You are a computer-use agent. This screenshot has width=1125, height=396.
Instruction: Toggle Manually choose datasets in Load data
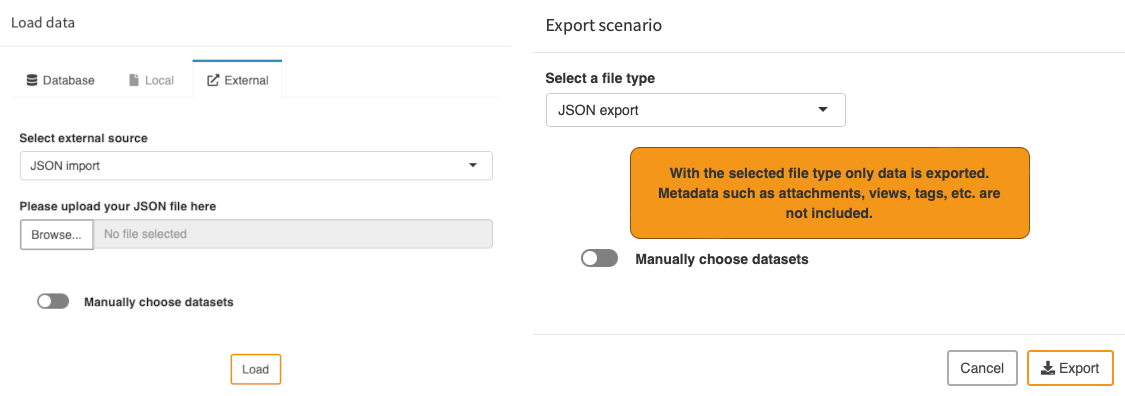pyautogui.click(x=53, y=302)
